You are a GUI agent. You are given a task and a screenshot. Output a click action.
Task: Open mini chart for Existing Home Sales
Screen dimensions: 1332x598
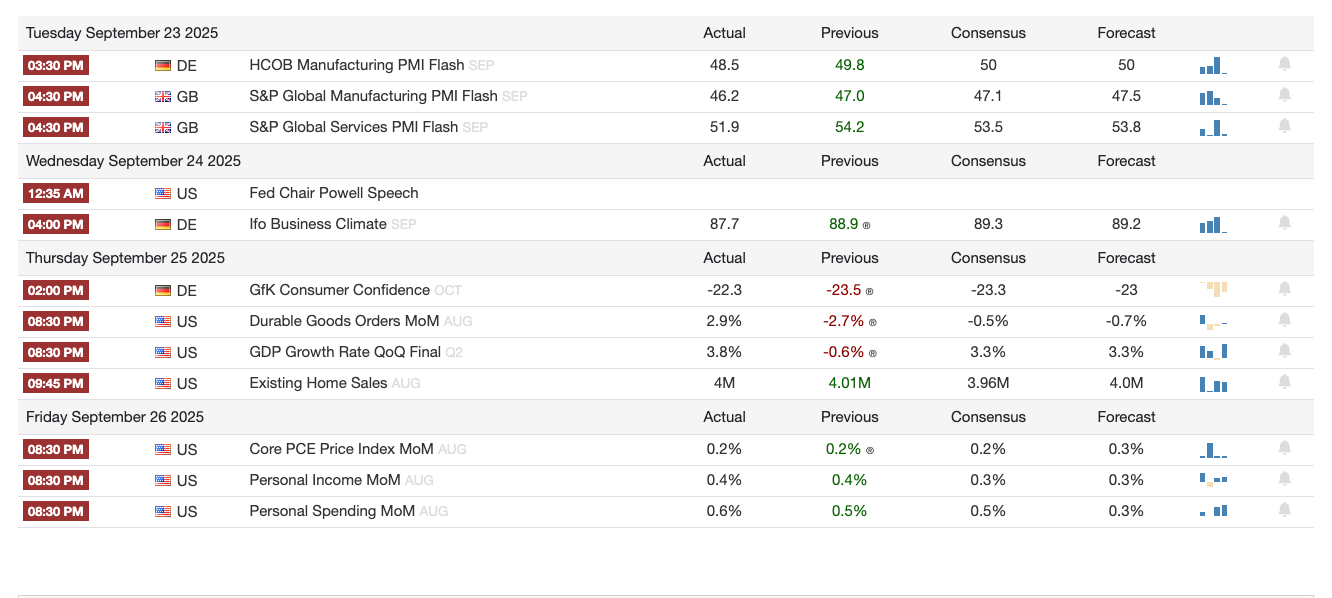pyautogui.click(x=1213, y=384)
